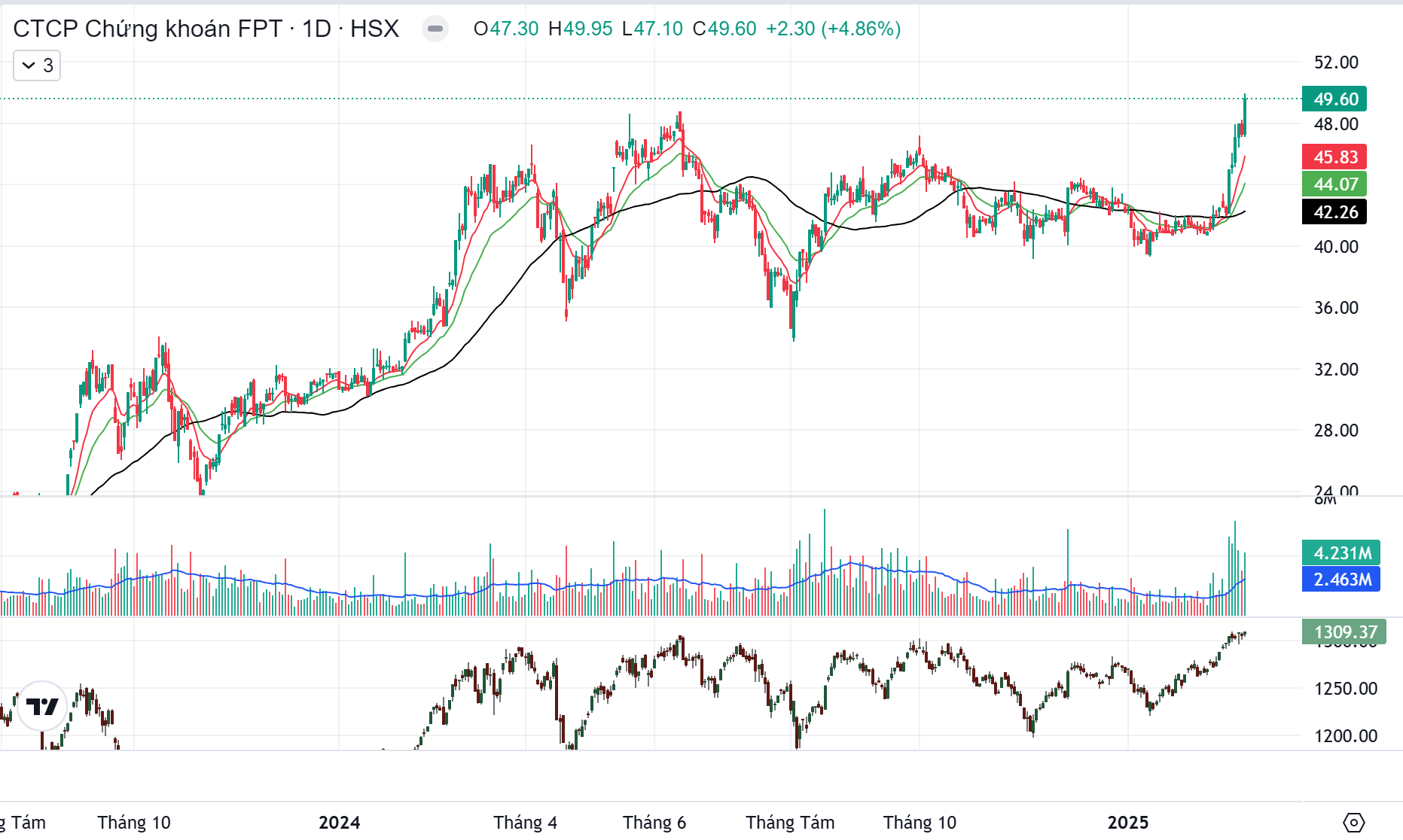The image size is (1403, 840).
Task: Click black moving average label 42.26
Action: coord(1334,212)
